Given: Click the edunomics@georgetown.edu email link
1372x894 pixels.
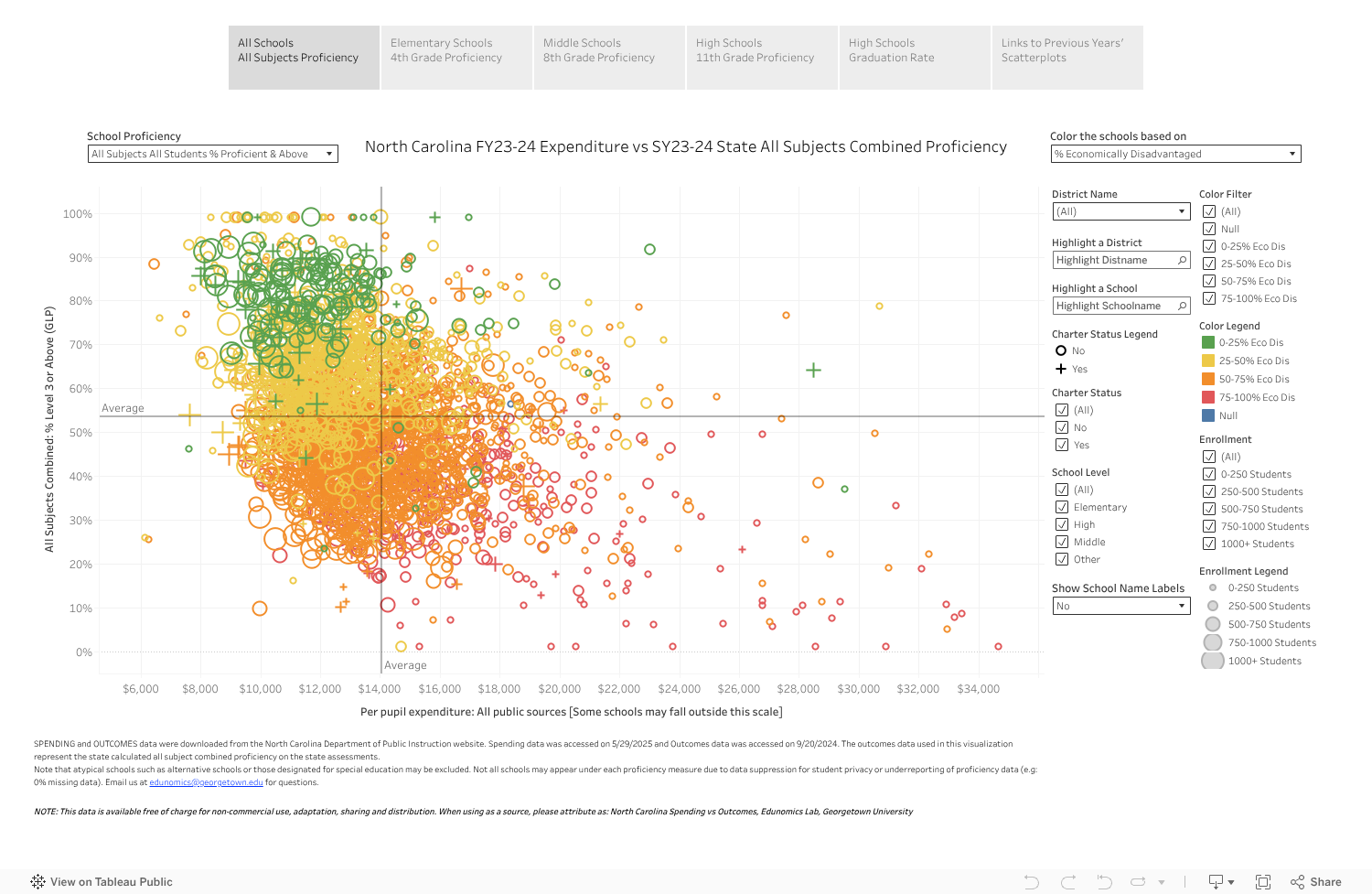Looking at the screenshot, I should click(x=206, y=782).
